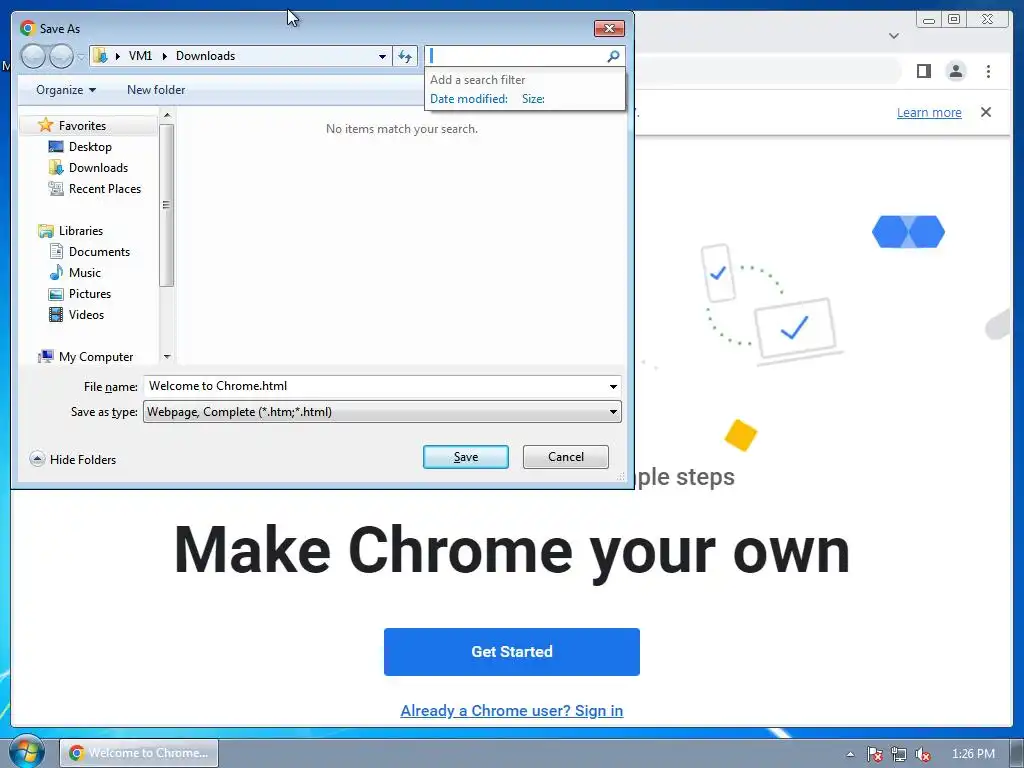Viewport: 1024px width, 768px height.
Task: Open the Videos library
Action: click(x=86, y=314)
